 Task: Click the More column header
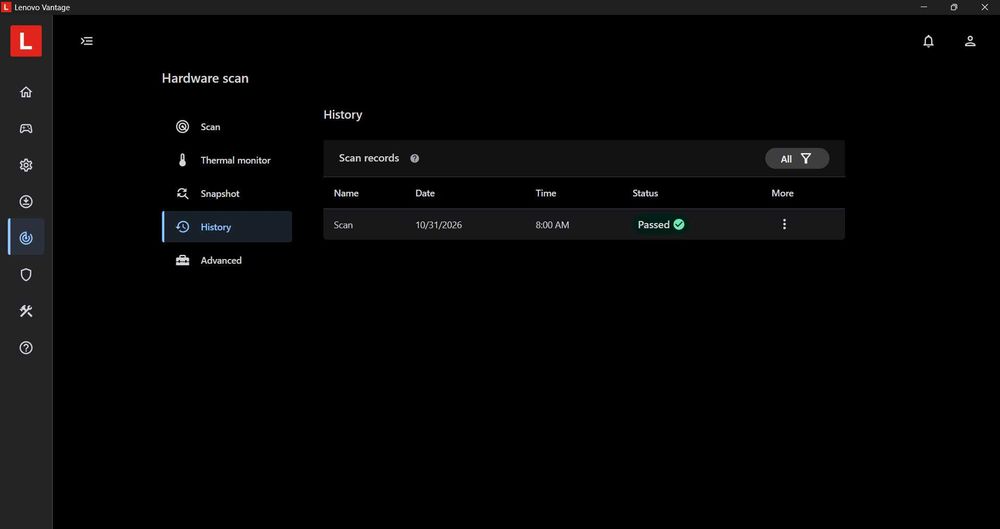[783, 193]
